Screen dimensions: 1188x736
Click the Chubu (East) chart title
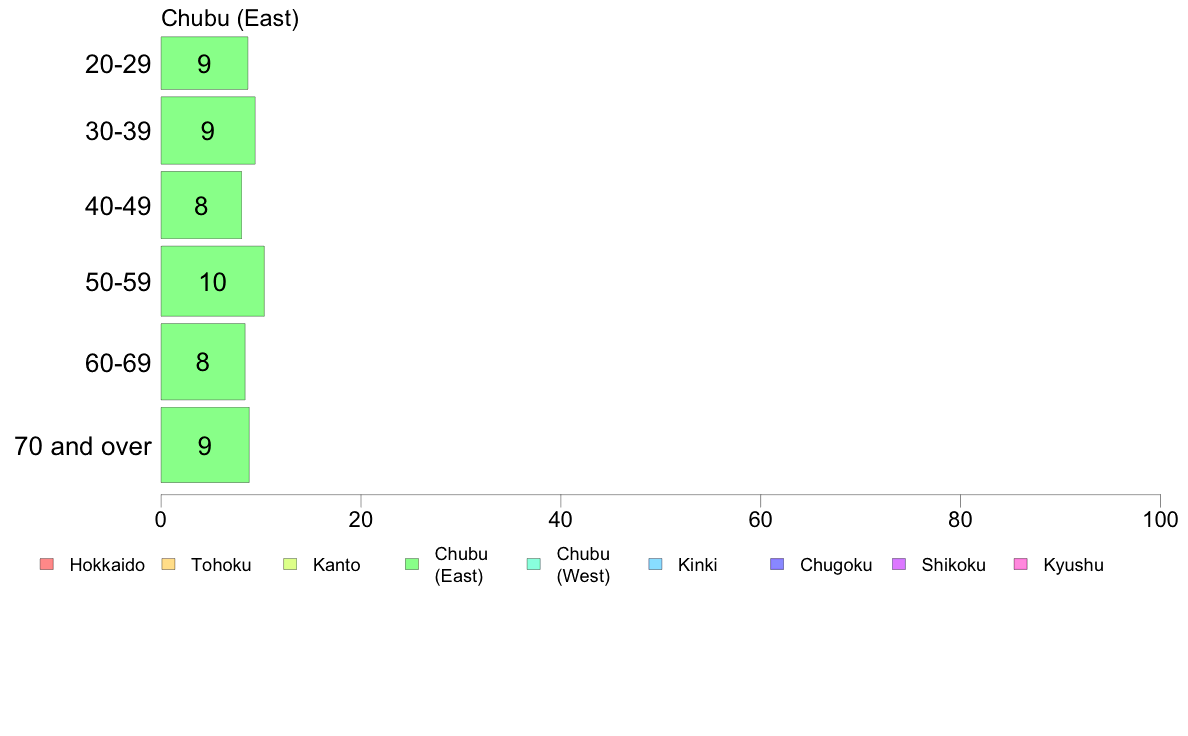230,18
